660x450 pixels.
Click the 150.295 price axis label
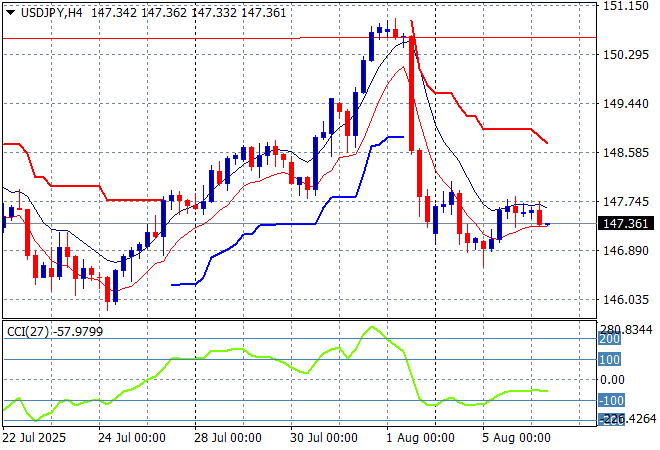click(x=626, y=55)
